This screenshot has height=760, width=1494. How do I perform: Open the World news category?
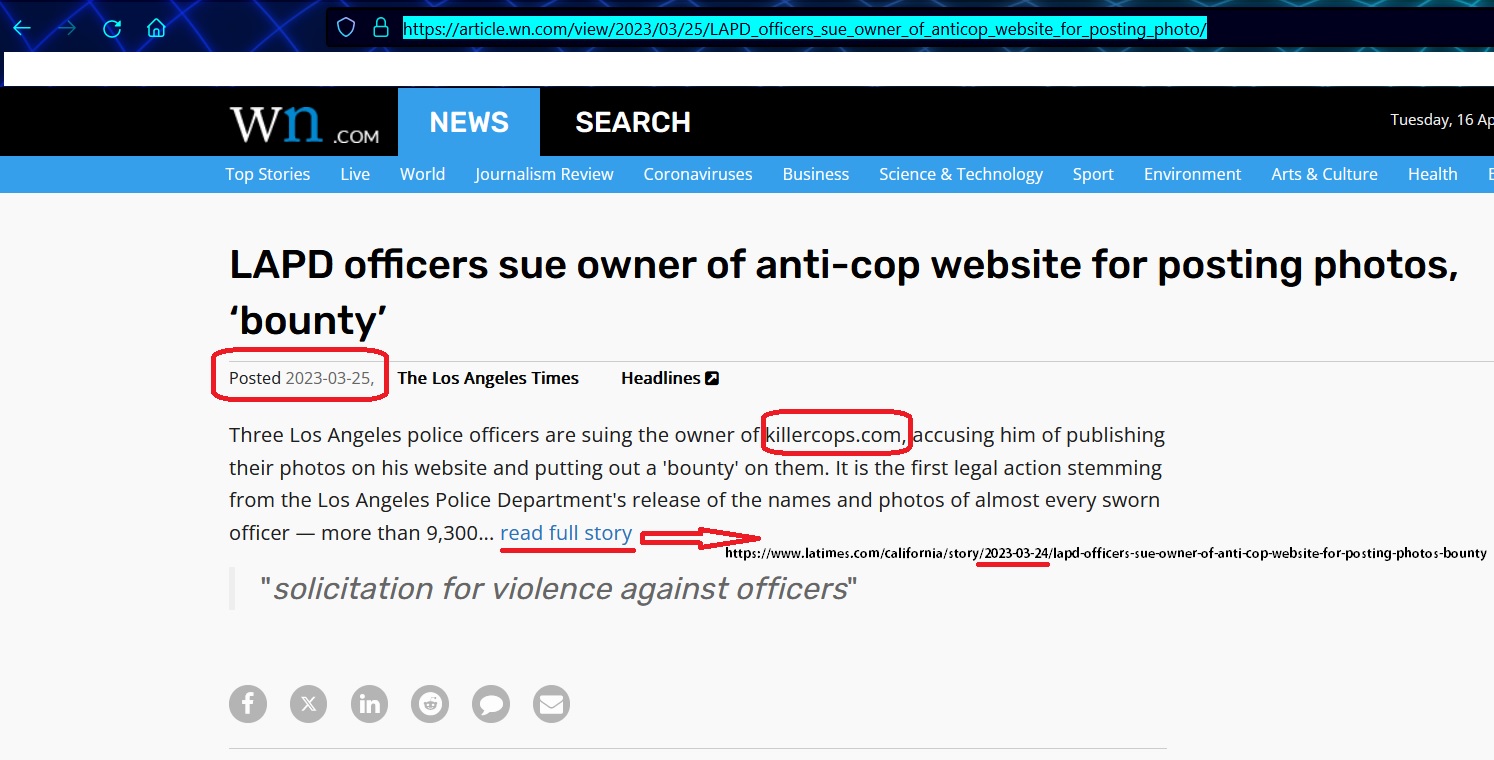422,174
